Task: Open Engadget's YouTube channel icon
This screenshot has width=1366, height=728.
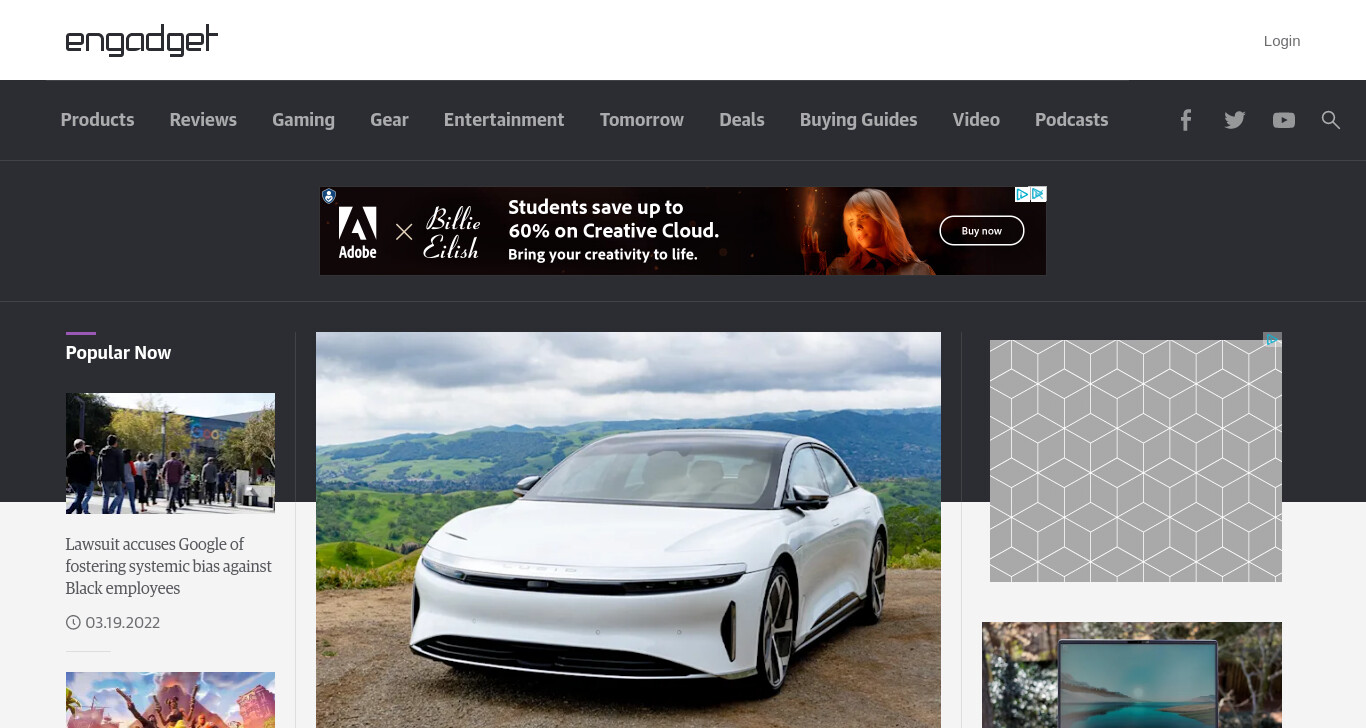Action: click(x=1284, y=120)
